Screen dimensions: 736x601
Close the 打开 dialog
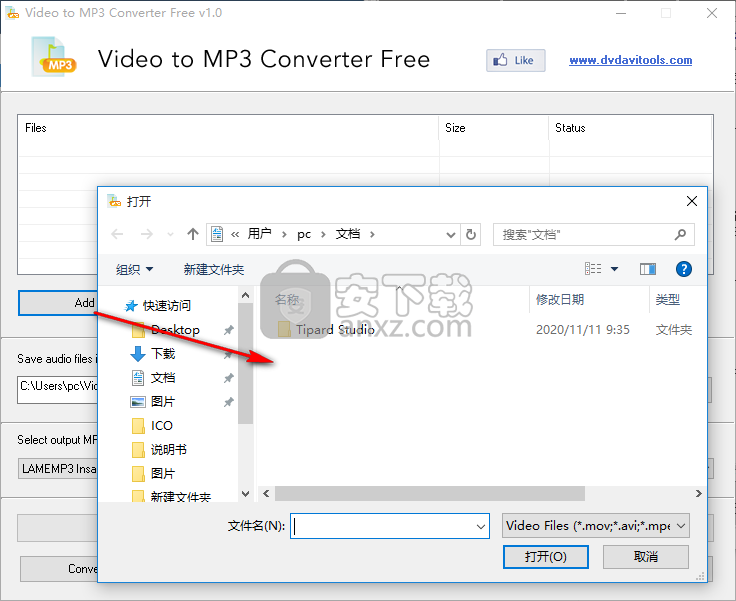[x=691, y=201]
